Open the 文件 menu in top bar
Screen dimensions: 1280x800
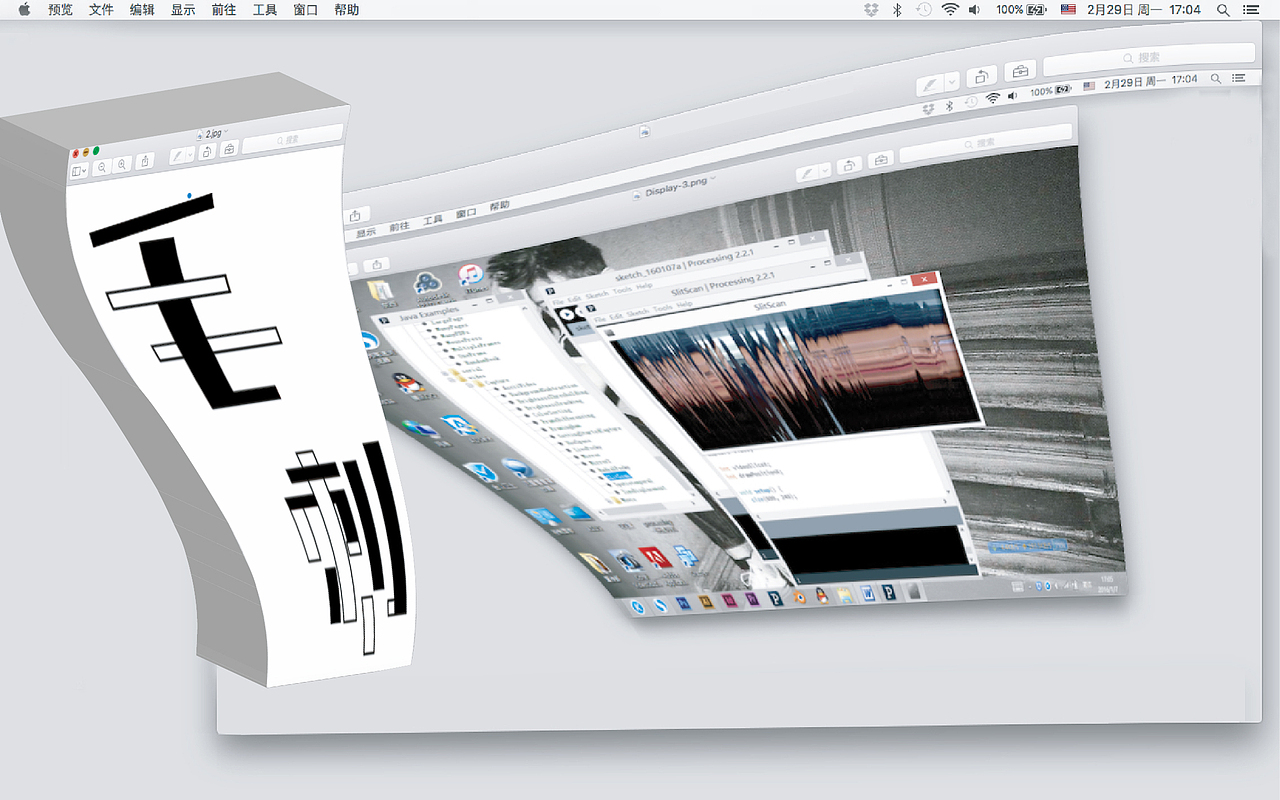pos(101,10)
